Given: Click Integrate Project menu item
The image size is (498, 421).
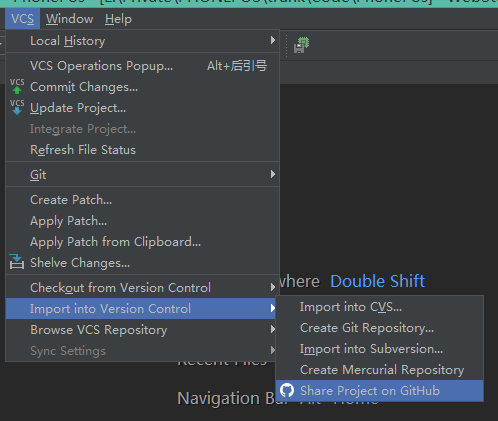Looking at the screenshot, I should (142, 129).
